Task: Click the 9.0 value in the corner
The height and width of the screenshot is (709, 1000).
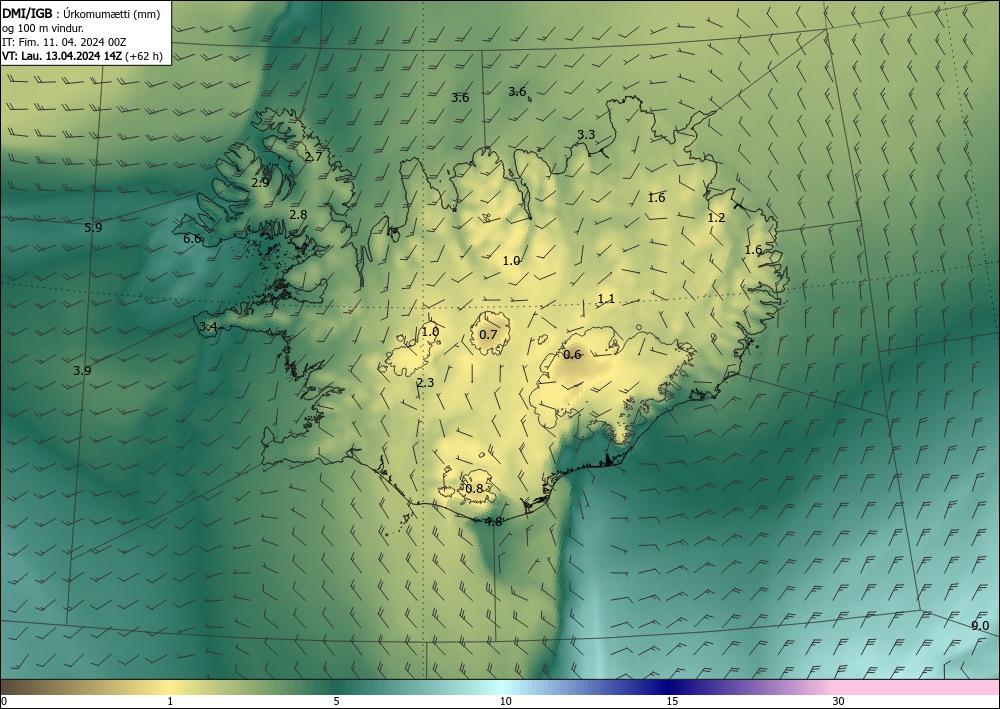Action: 980,626
